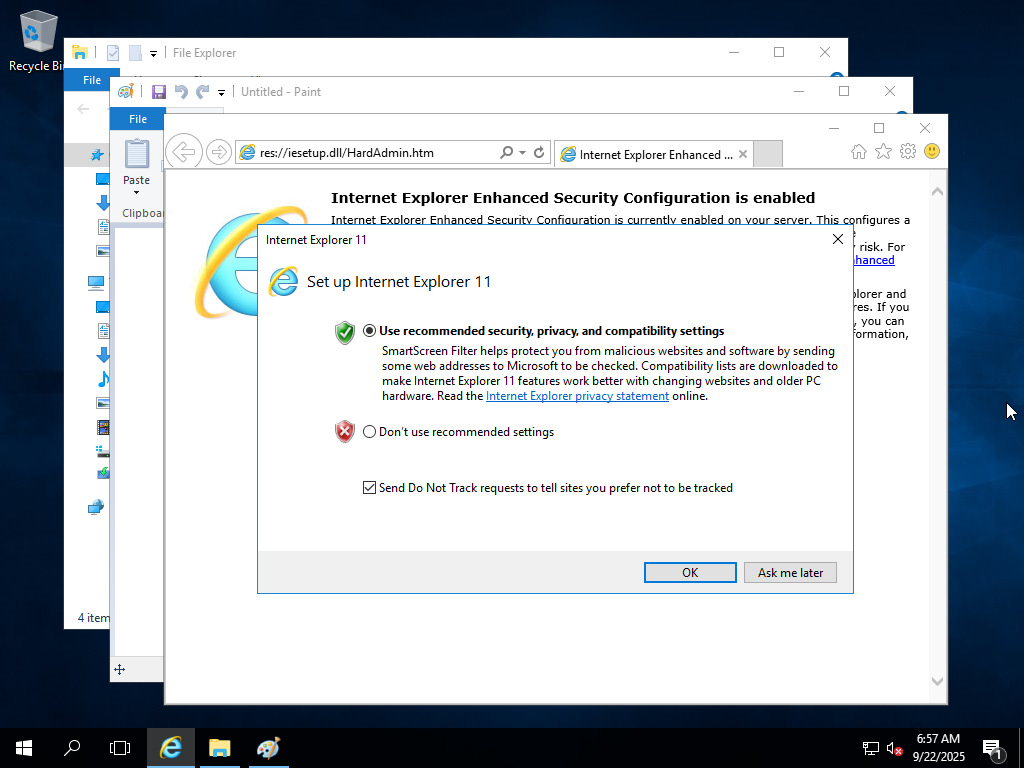Click the address bar URL field
Viewport: 1024px width, 768px height.
[x=375, y=153]
